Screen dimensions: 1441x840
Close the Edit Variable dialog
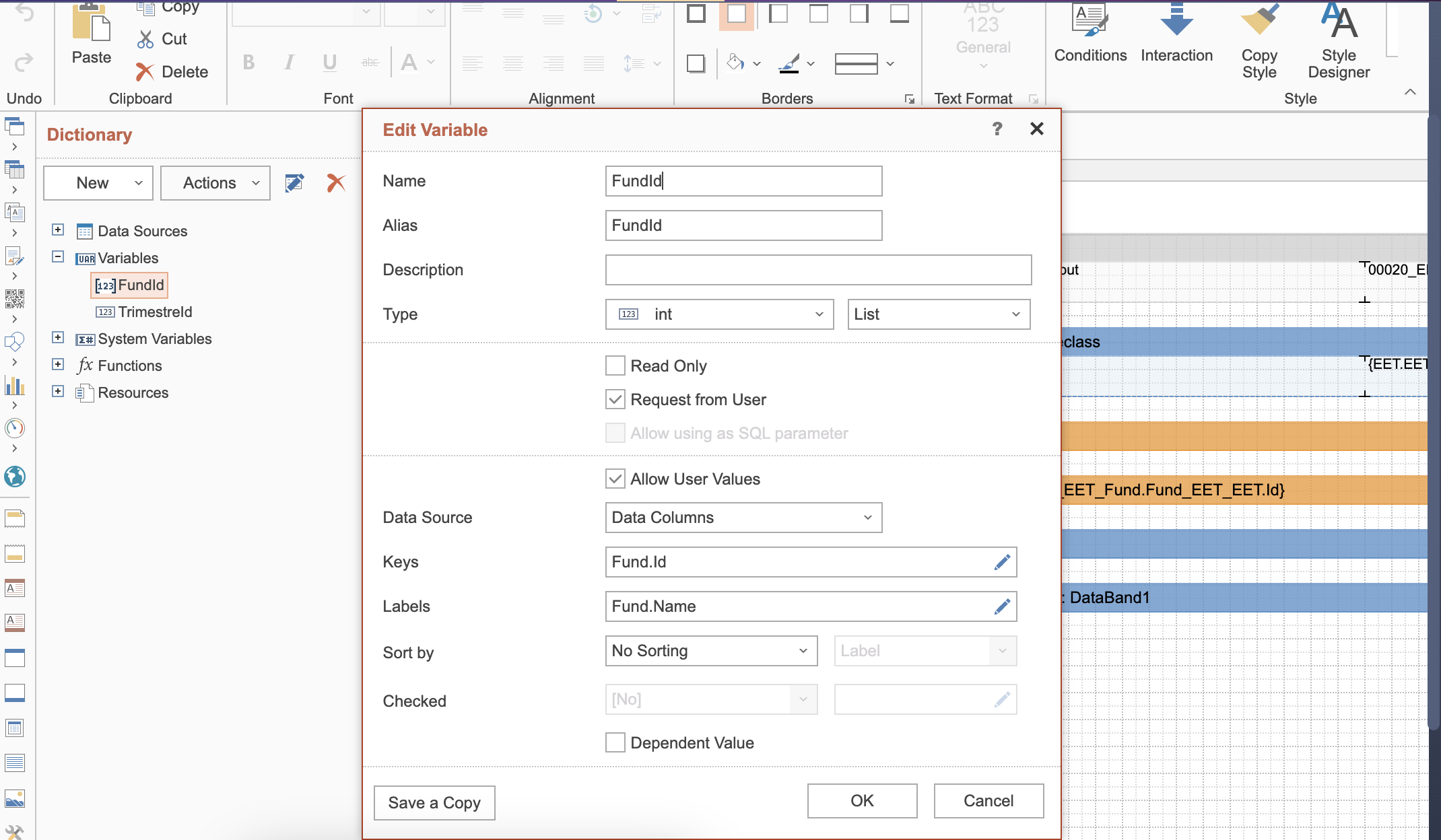click(1037, 129)
